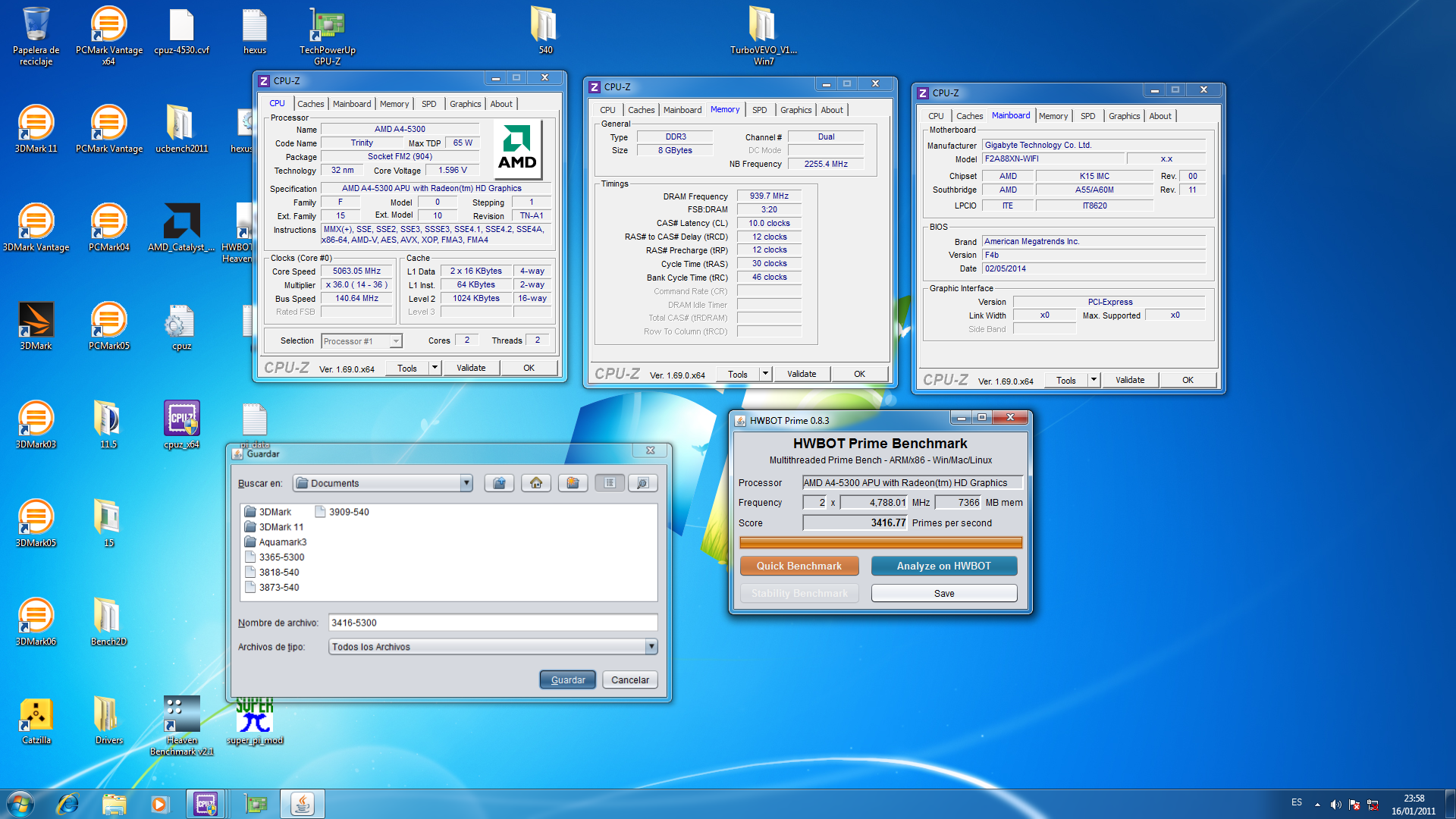
Task: Launch 3DMark 11 shortcut
Action: (36, 130)
